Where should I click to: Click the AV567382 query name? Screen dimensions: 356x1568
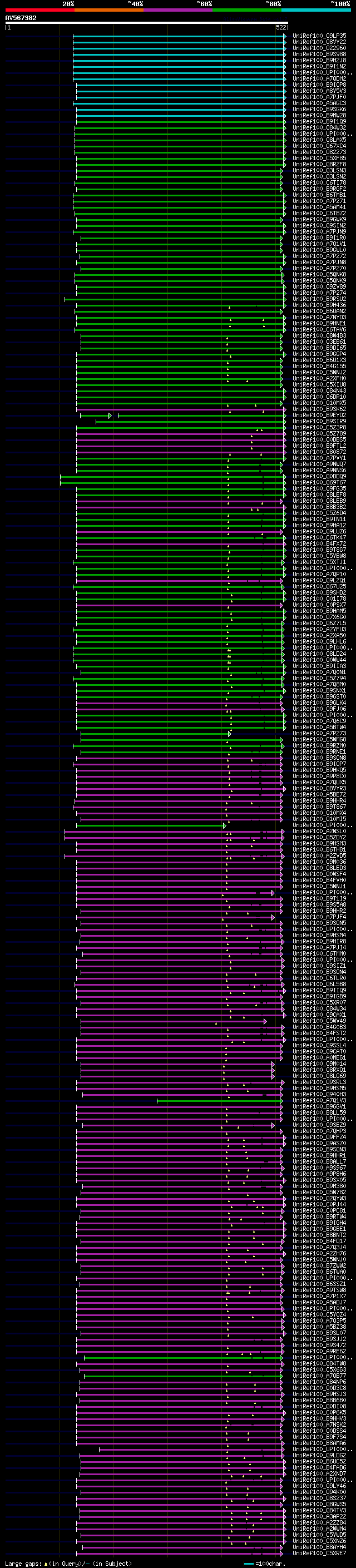[x=21, y=18]
